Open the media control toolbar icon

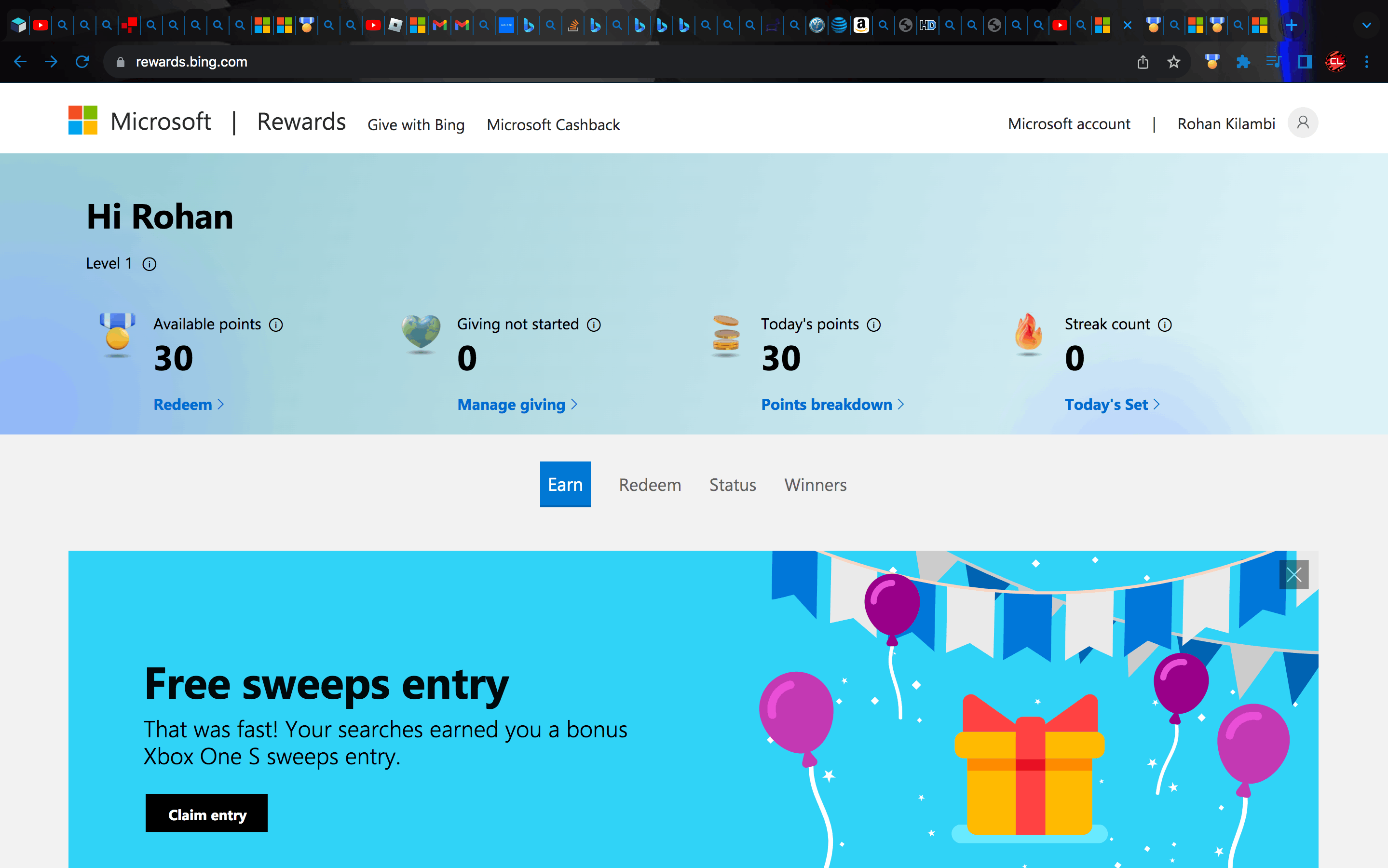click(1274, 61)
